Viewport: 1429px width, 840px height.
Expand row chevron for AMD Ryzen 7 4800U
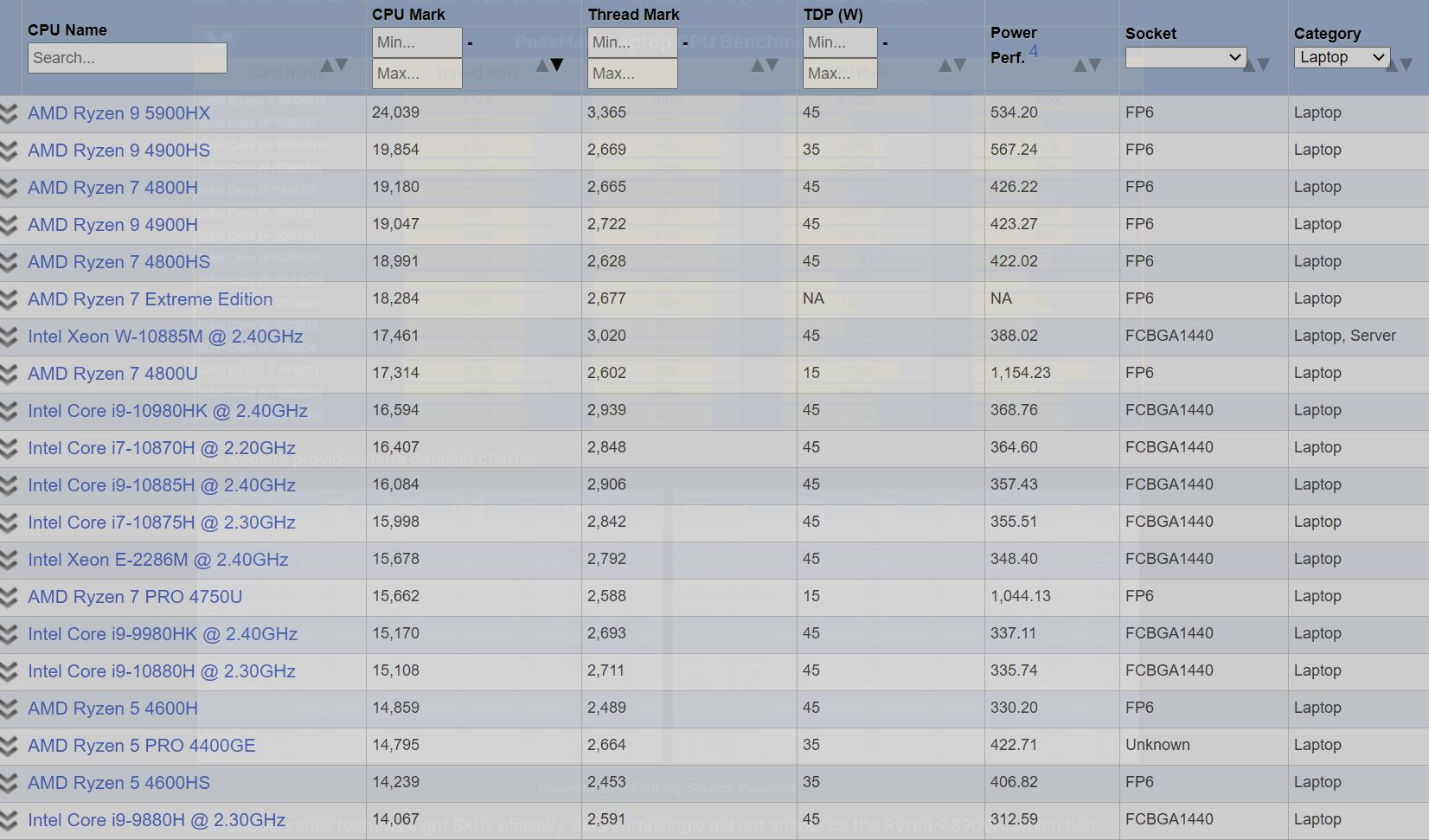click(x=9, y=374)
